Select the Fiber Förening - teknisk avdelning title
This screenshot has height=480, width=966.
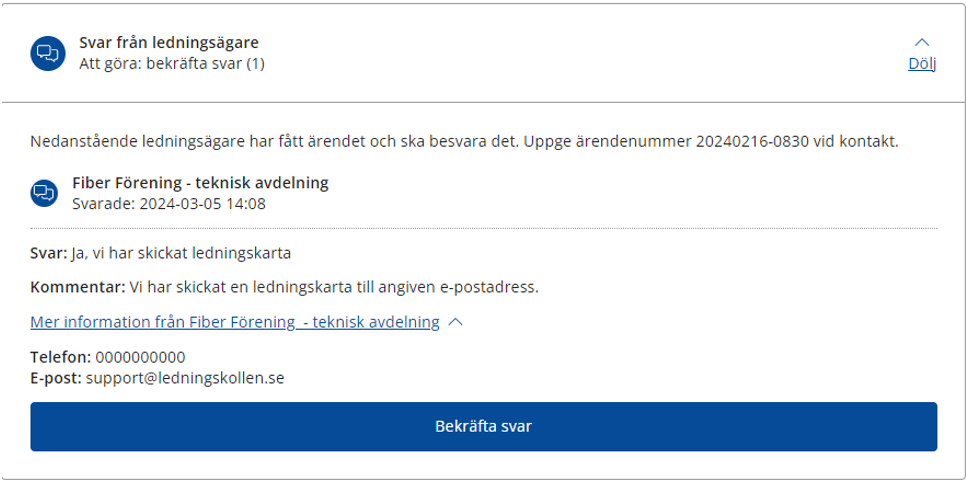point(201,183)
